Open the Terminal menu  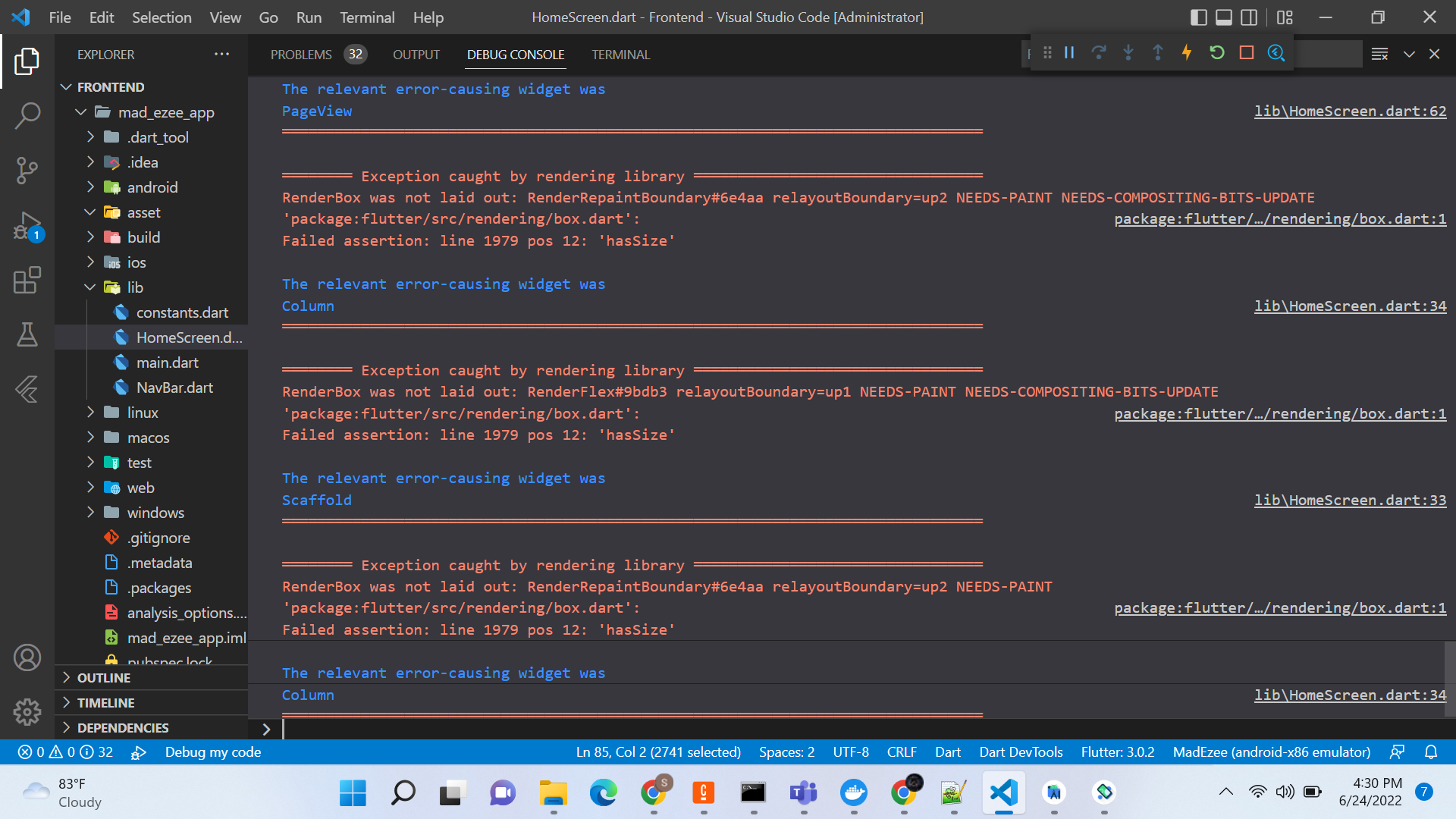[x=367, y=17]
